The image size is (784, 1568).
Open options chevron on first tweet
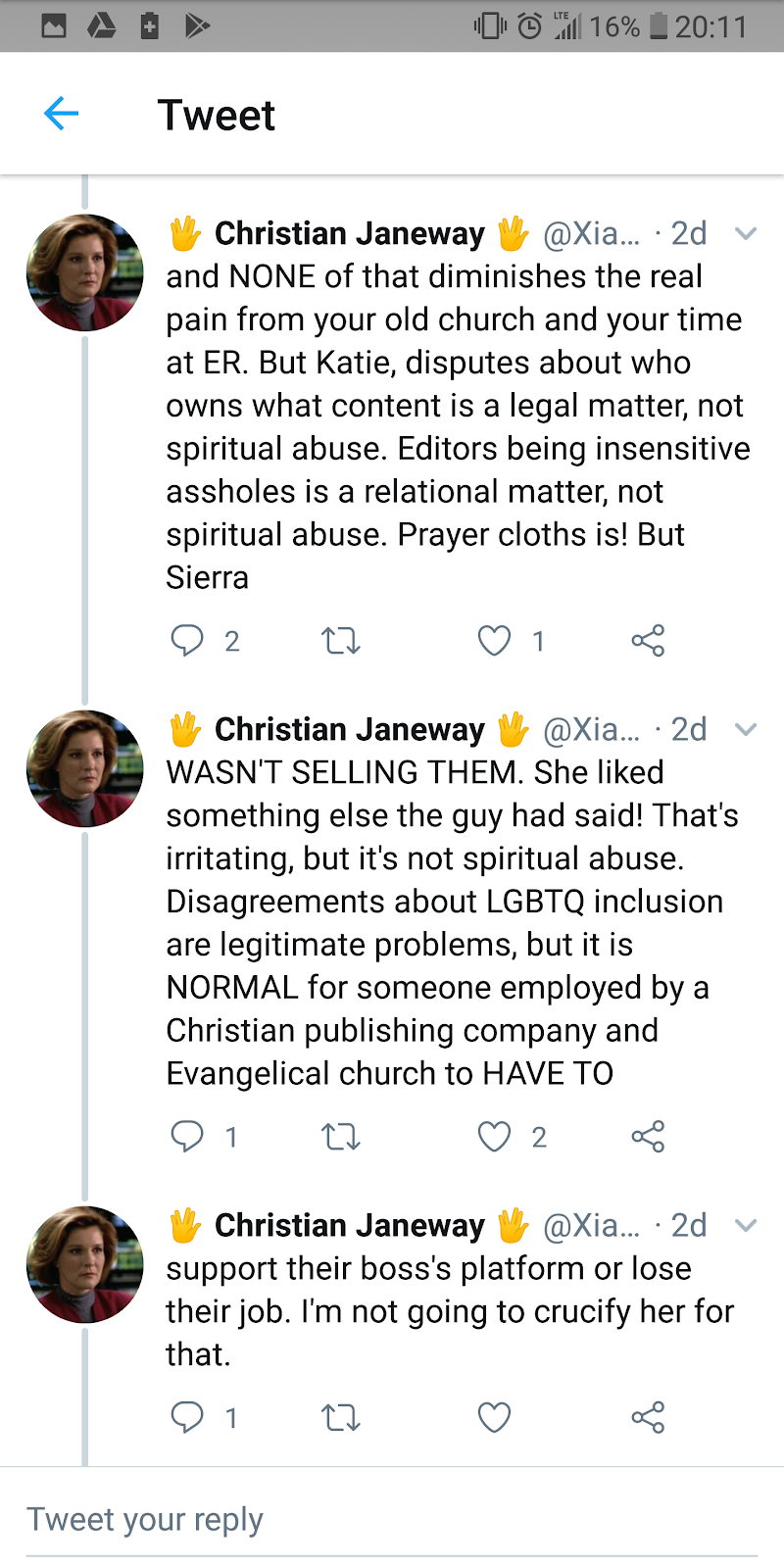746,233
